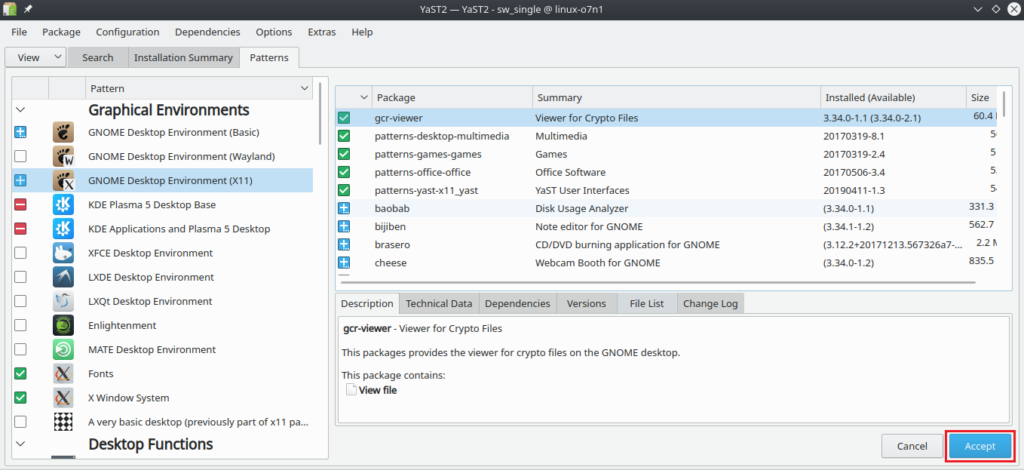Click the package list status column arrow
Screen dimensions: 1024x470
(x=364, y=97)
